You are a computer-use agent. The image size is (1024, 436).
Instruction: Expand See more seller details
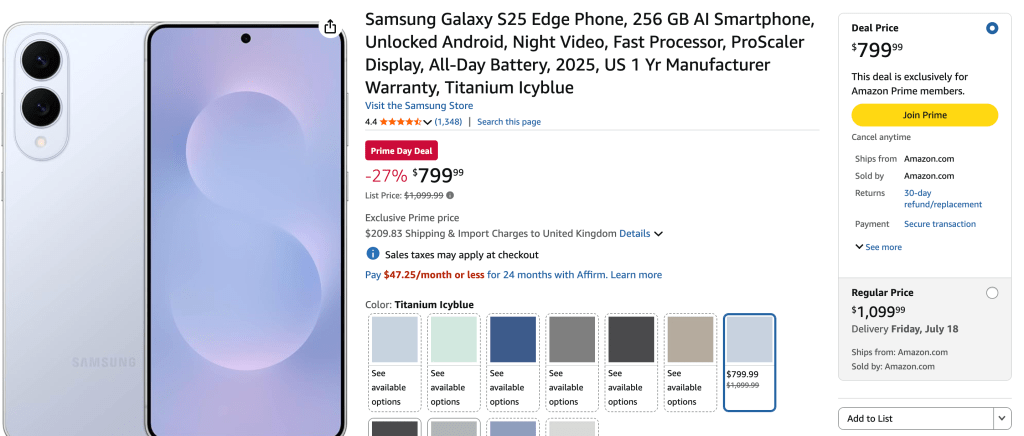coord(878,247)
